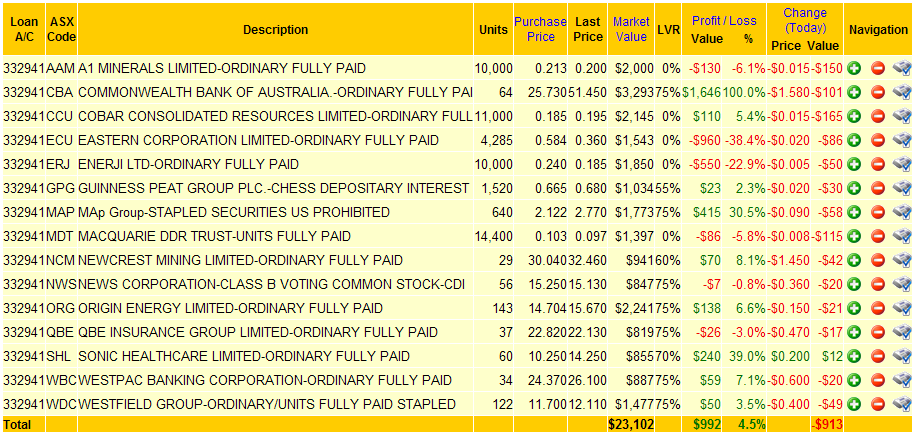Click the red minus icon for ORG
Viewport: 916px width, 436px height.
coord(878,308)
